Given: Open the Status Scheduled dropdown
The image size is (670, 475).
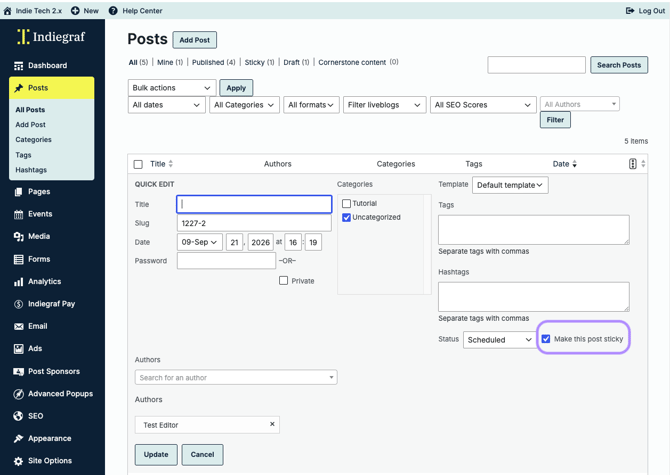Looking at the screenshot, I should [499, 340].
